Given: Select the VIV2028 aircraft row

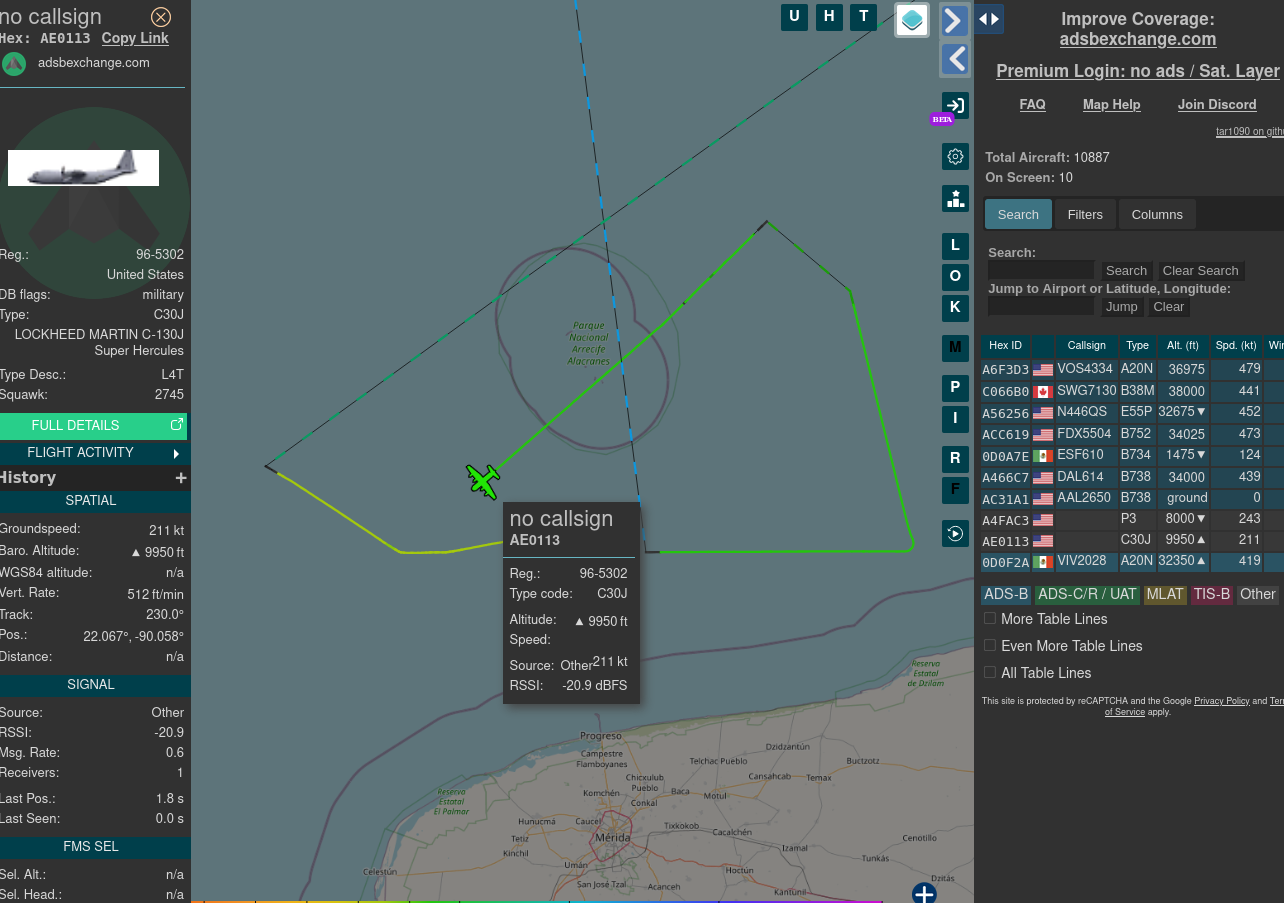Looking at the screenshot, I should pyautogui.click(x=1132, y=561).
